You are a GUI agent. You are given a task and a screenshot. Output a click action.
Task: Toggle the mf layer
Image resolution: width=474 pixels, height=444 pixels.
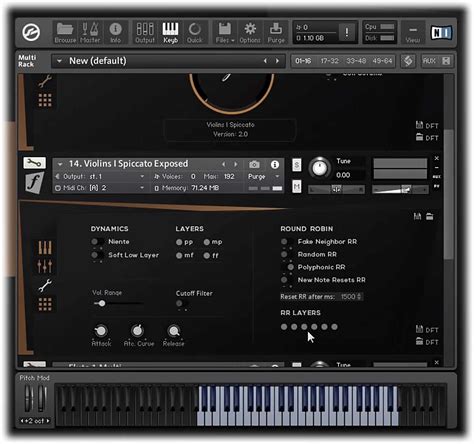pyautogui.click(x=179, y=256)
